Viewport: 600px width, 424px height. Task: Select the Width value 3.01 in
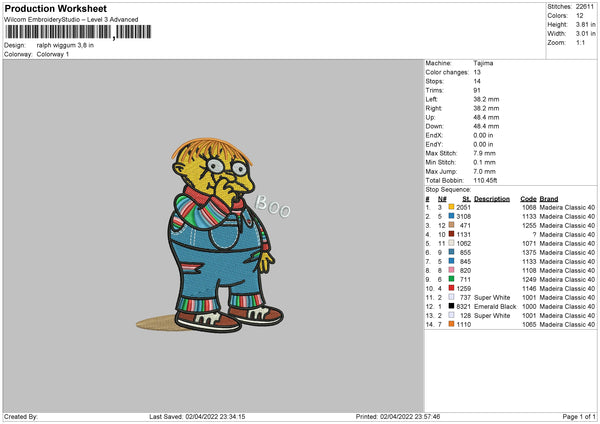click(x=585, y=34)
